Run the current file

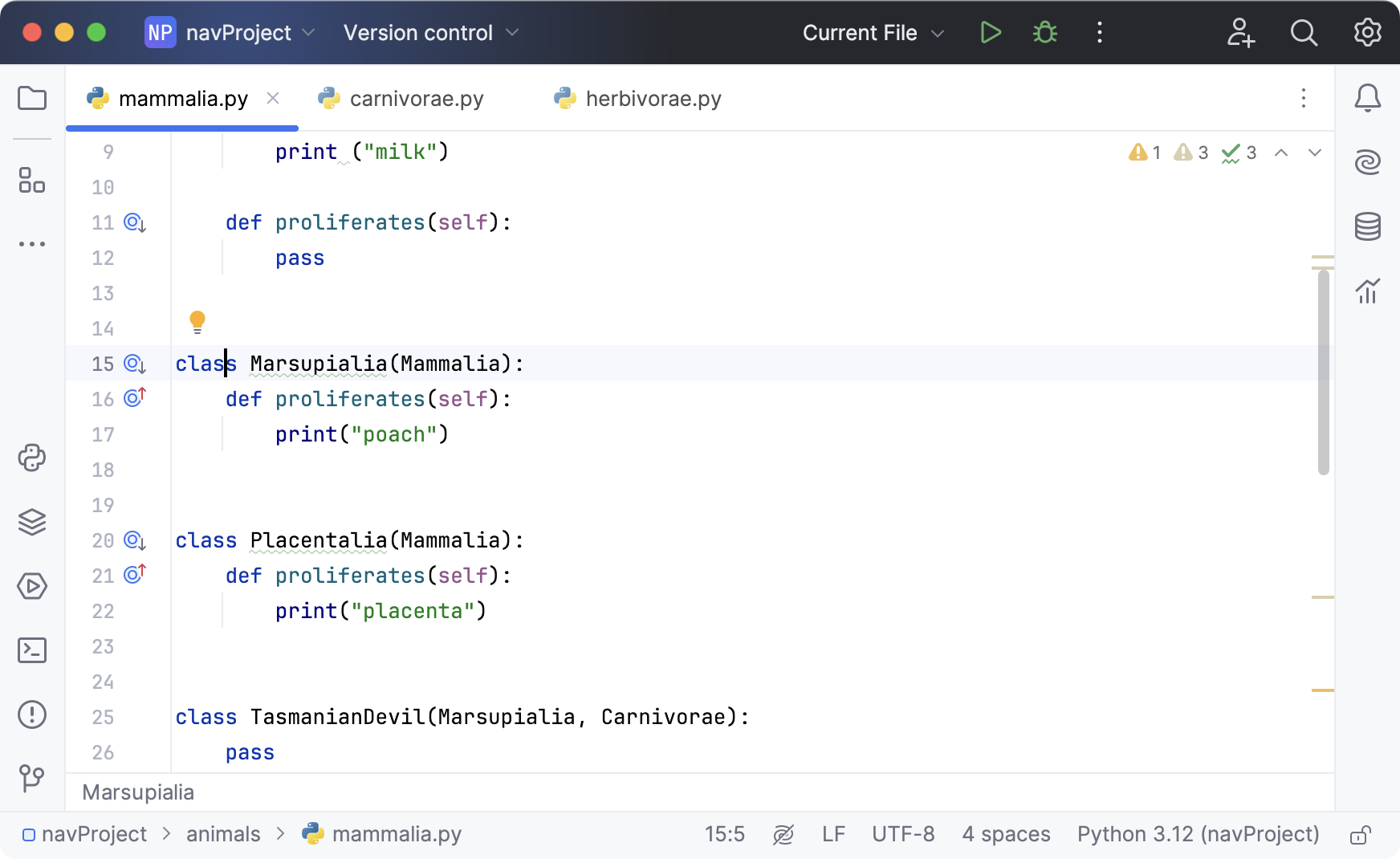click(991, 33)
